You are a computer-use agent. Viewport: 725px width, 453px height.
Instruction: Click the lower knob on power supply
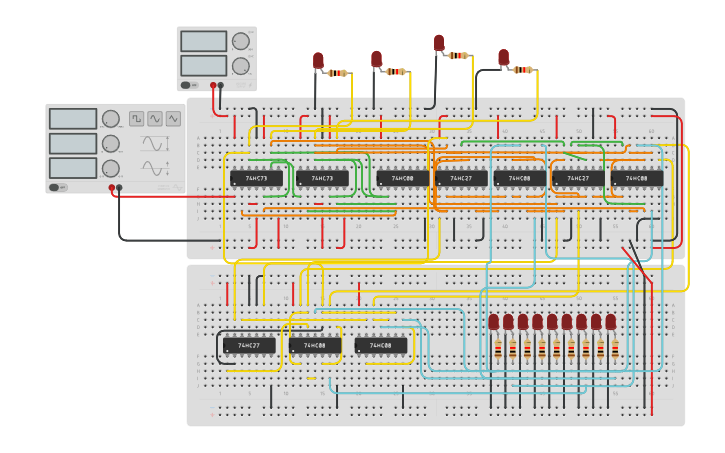(x=240, y=66)
